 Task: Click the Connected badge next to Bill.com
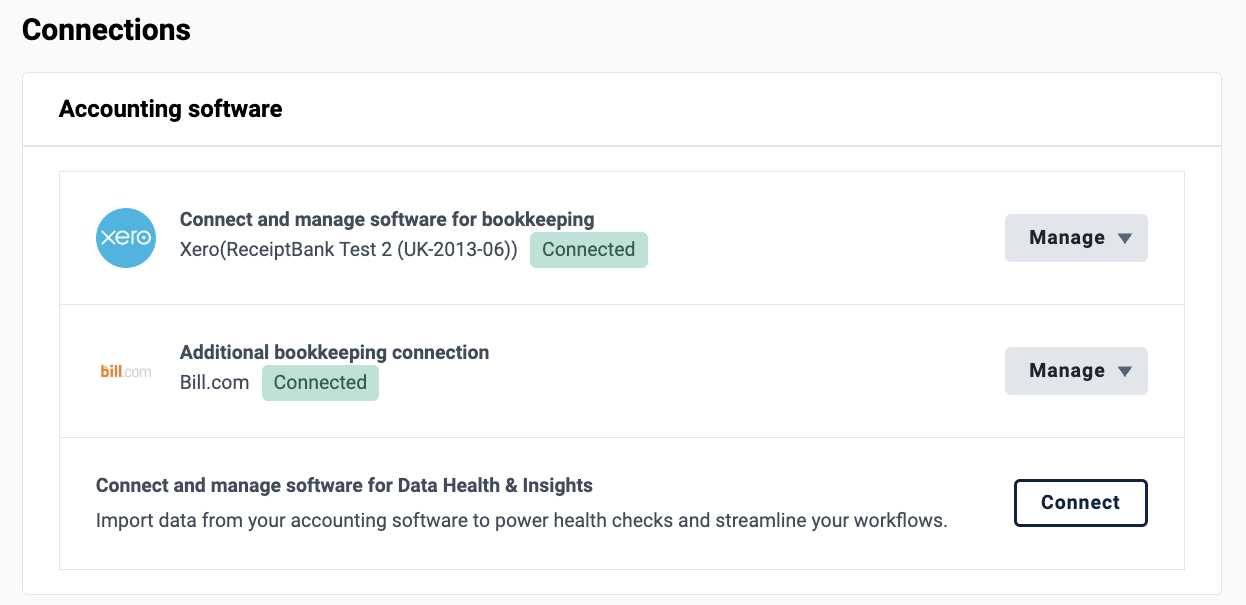[320, 383]
